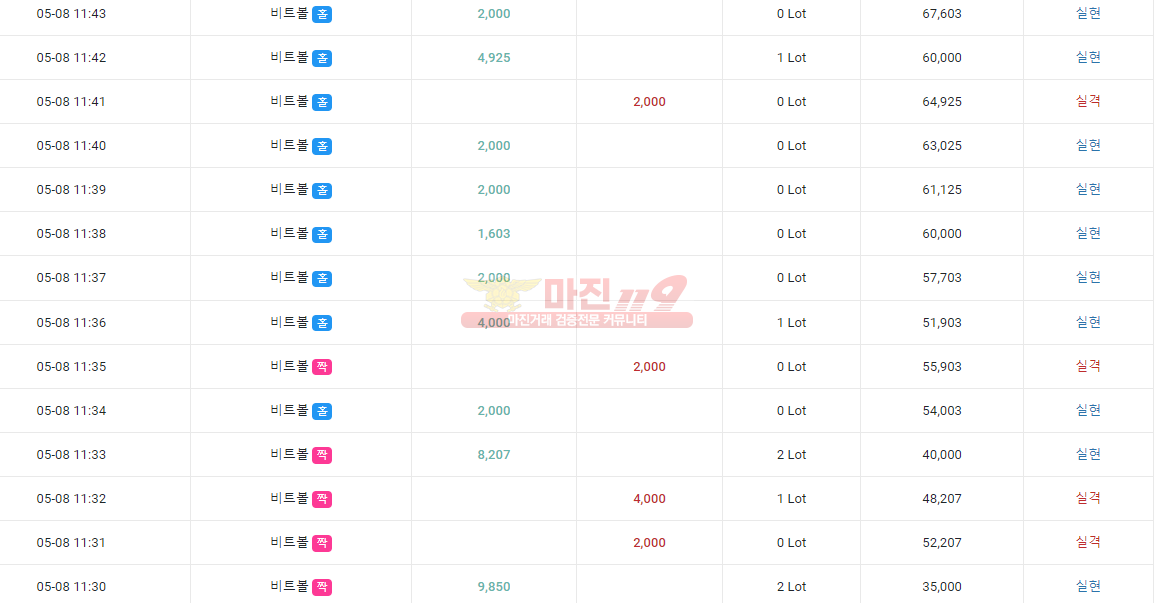Open the 실현 status in the 11:43 row
Screen dimensions: 1154x603
coord(1088,13)
